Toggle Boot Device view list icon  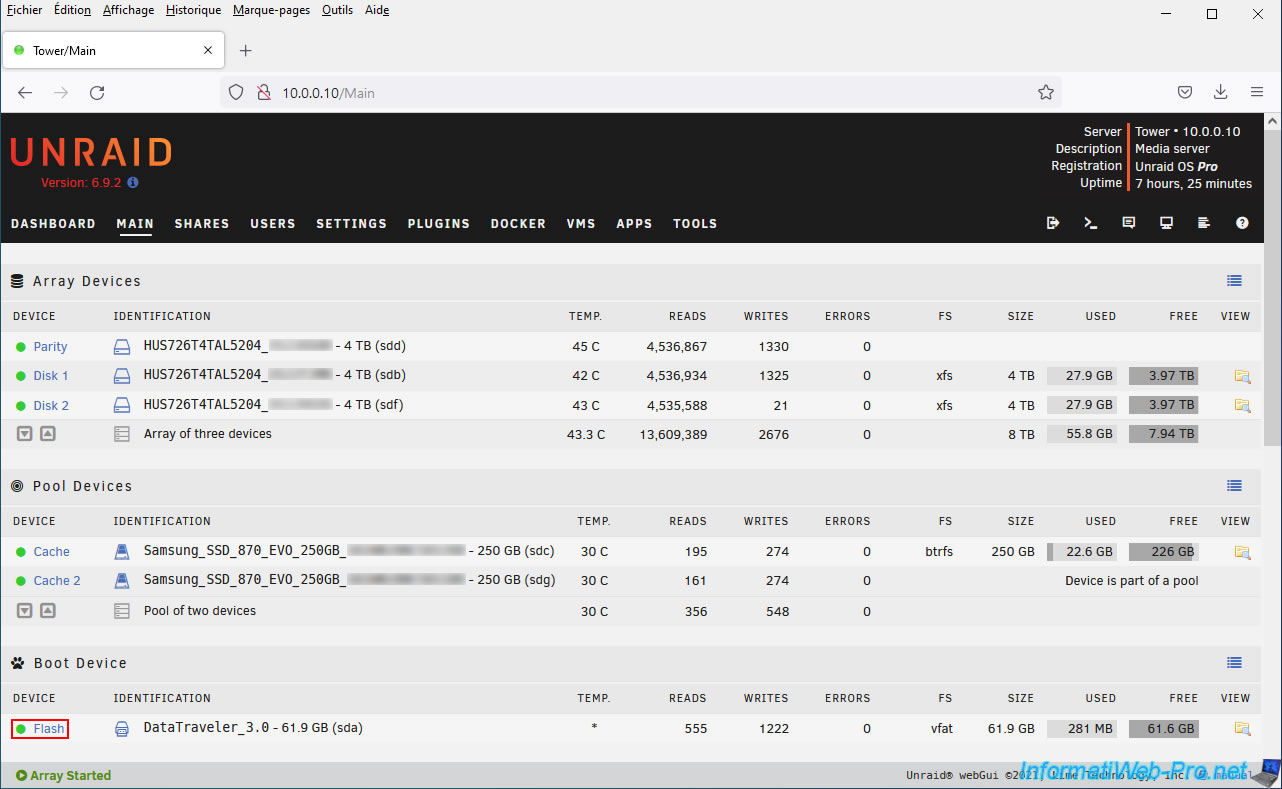pos(1234,663)
